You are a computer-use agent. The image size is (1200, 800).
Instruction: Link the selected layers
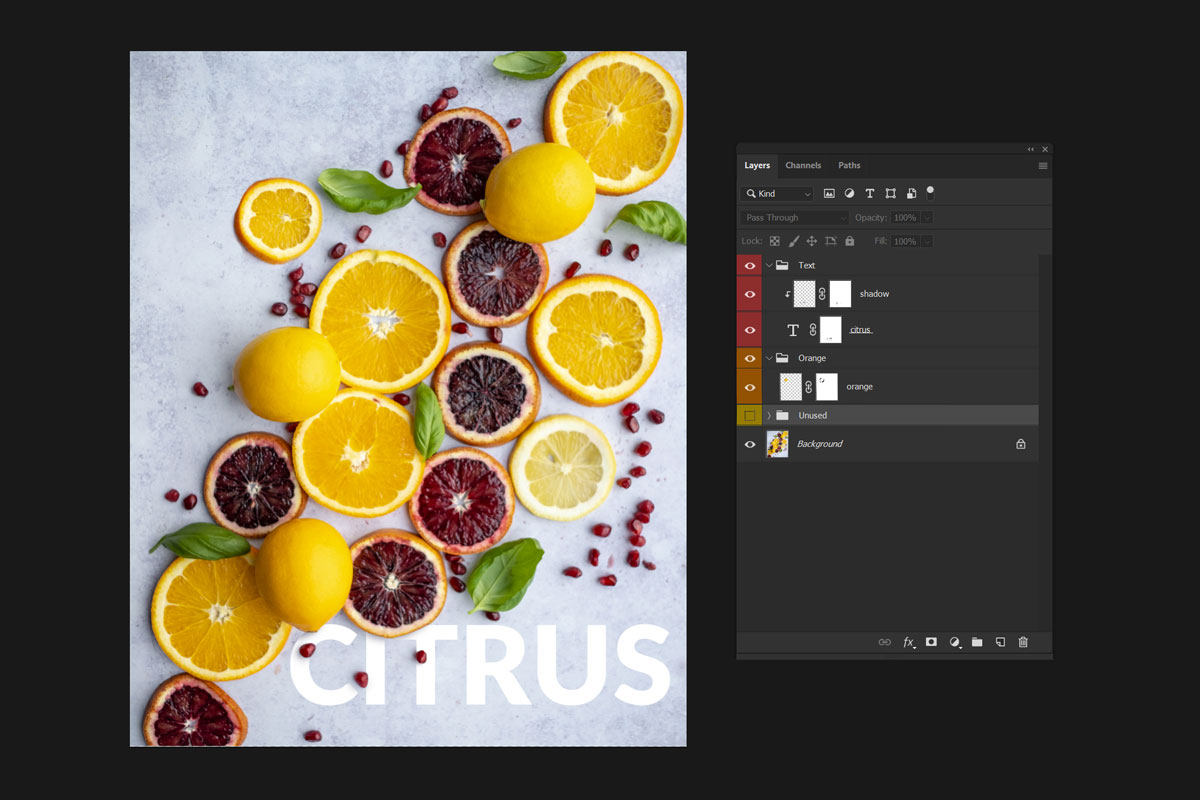885,642
